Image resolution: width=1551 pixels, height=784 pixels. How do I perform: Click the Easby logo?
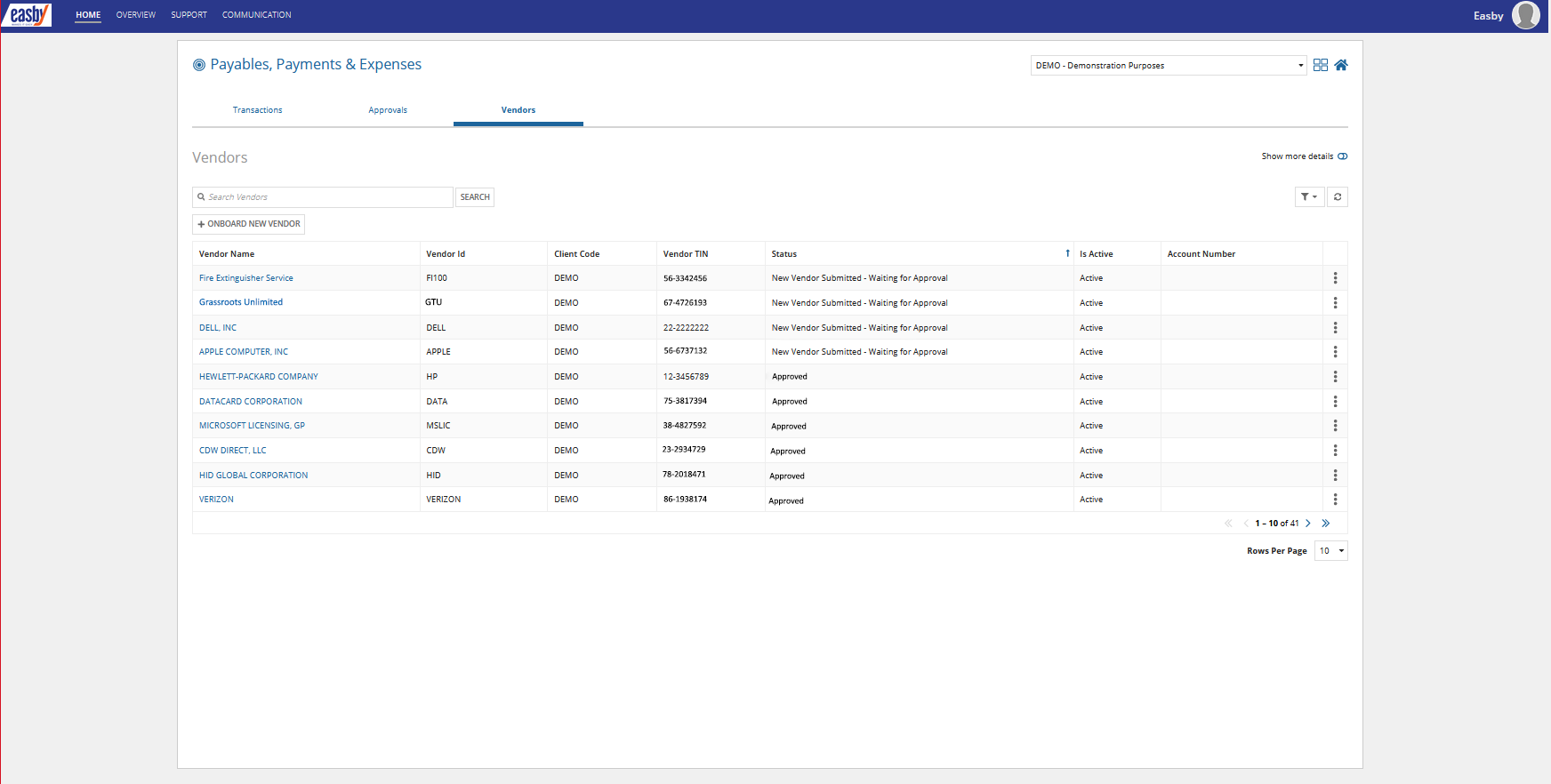pos(28,15)
